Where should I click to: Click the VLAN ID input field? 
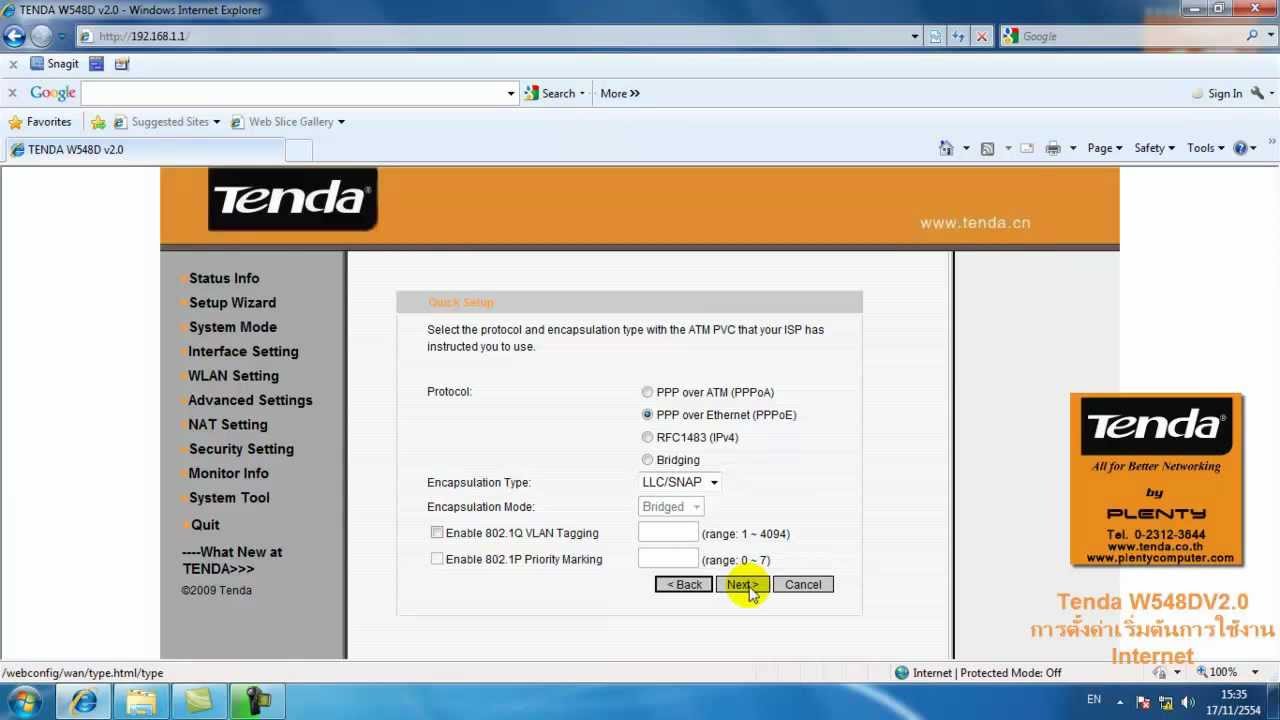tap(668, 533)
